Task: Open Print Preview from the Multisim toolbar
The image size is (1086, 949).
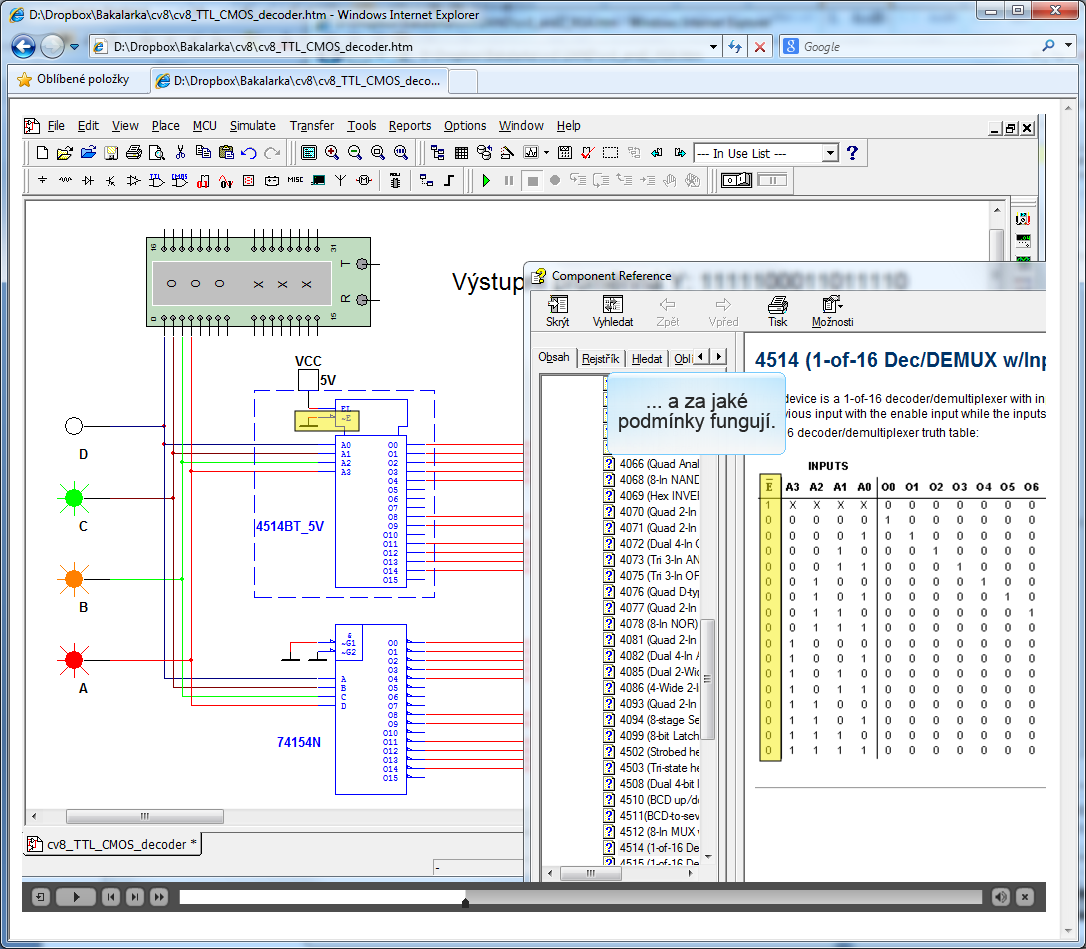Action: (157, 153)
